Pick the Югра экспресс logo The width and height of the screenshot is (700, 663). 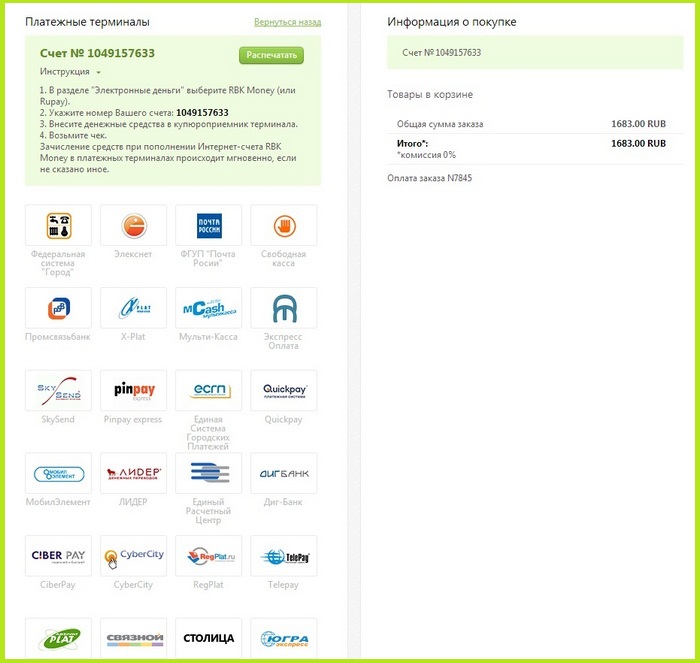(284, 638)
